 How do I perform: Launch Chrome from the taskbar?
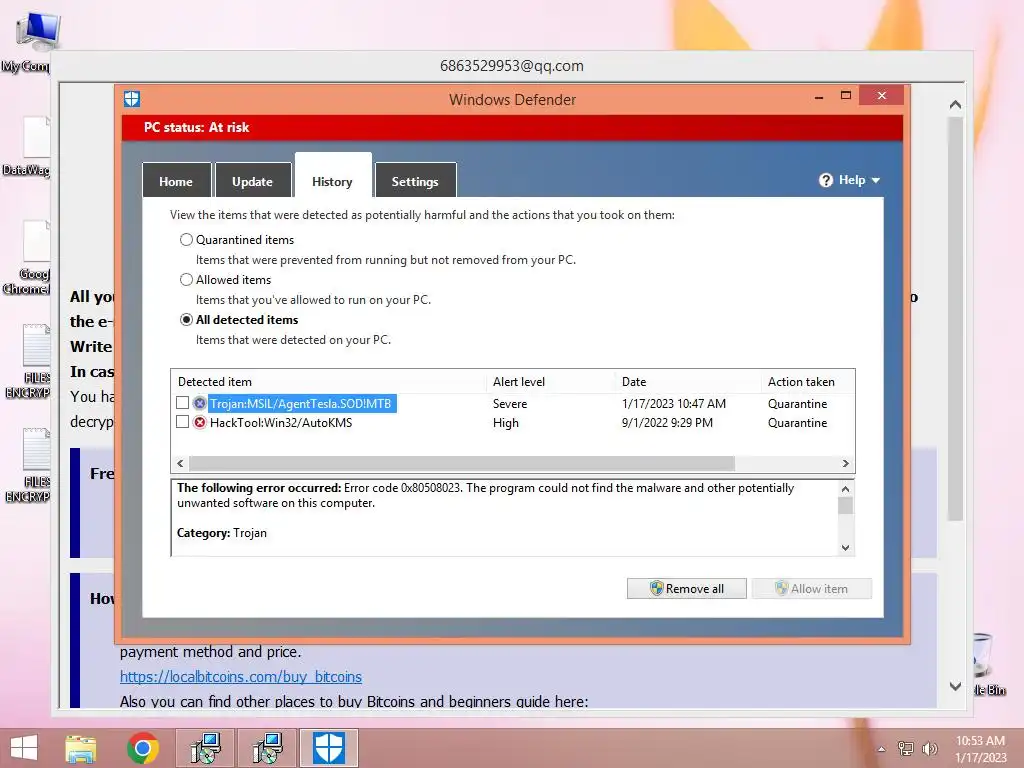tap(142, 748)
